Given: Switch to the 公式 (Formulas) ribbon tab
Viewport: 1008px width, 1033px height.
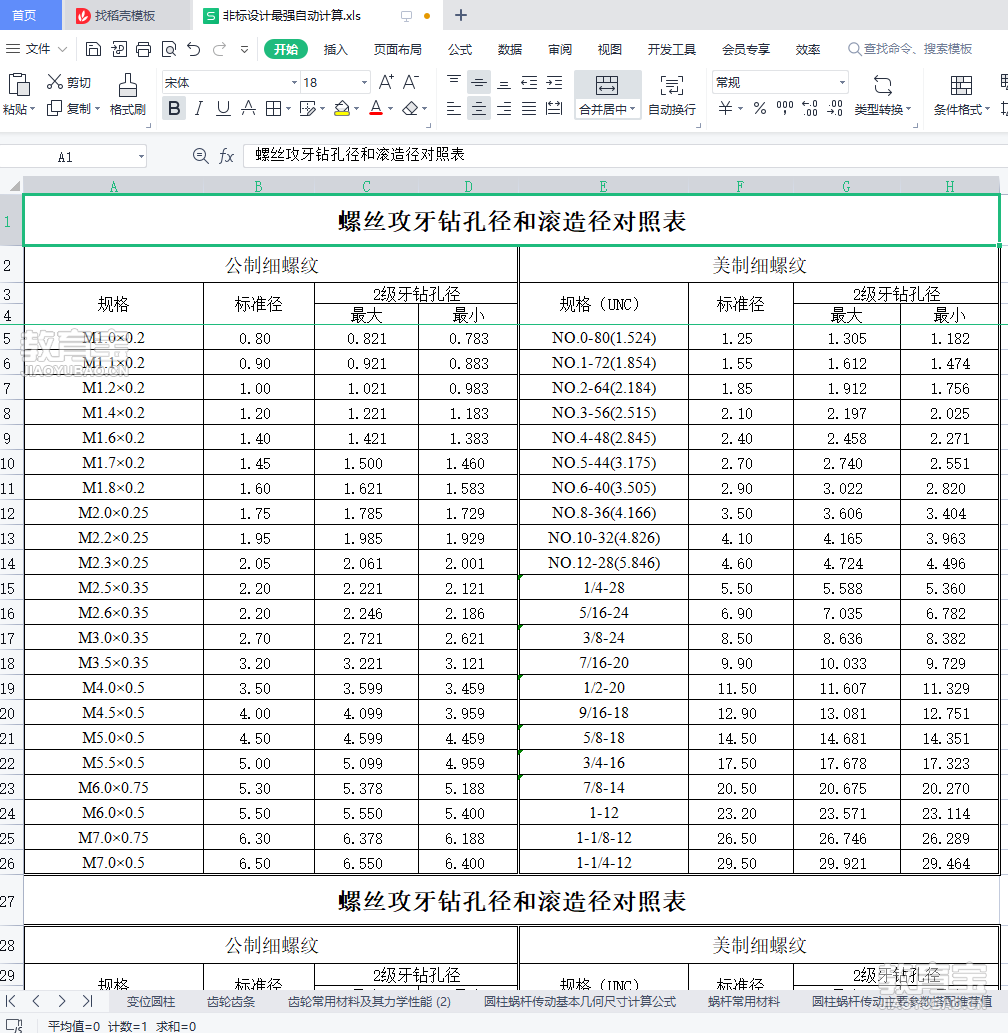Looking at the screenshot, I should click(x=460, y=49).
